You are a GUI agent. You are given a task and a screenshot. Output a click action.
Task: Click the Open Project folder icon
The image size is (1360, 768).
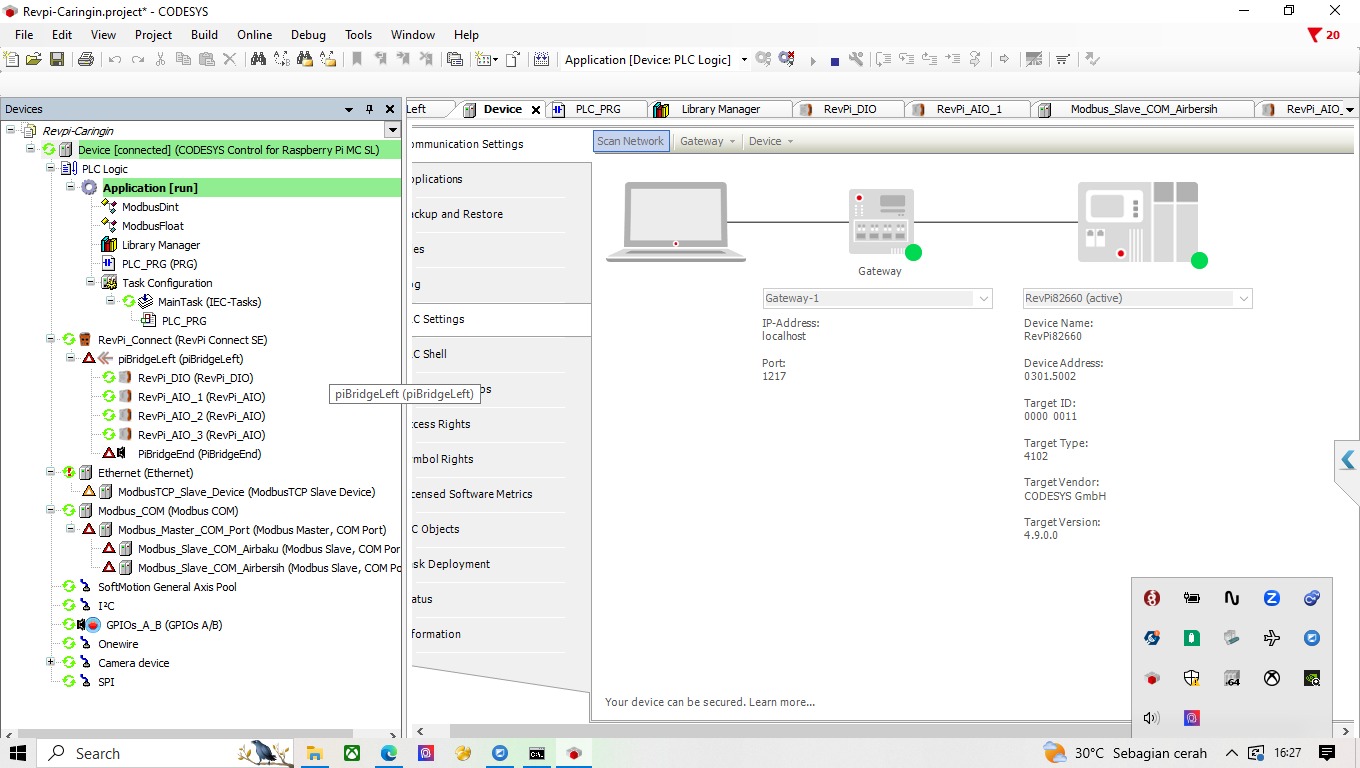(x=34, y=60)
